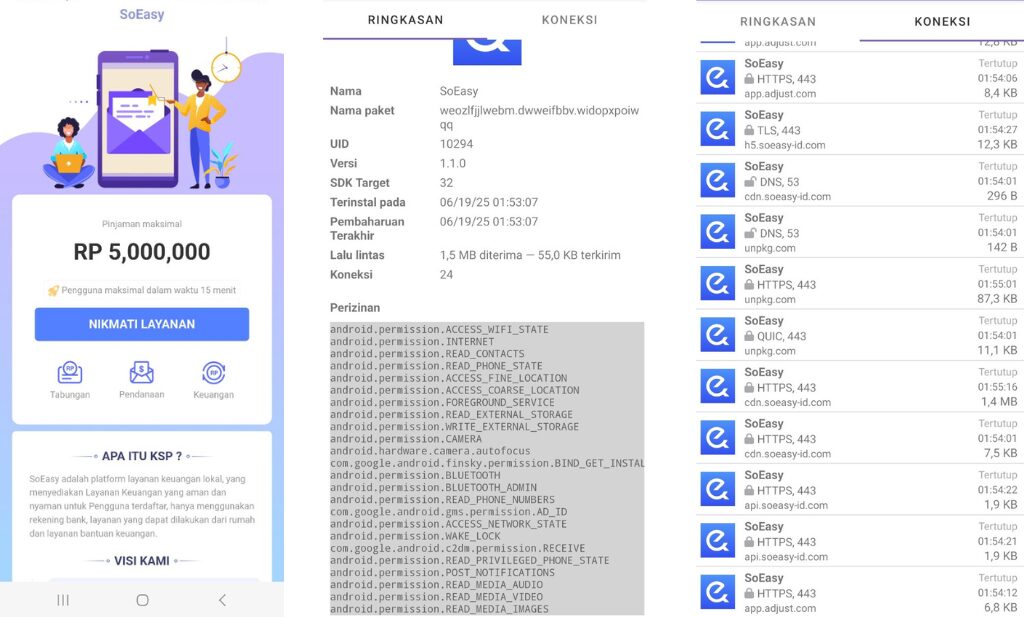Click SoEasy icon for app.adjust.com 6,8 KB row
This screenshot has width=1024, height=617.
[x=718, y=593]
